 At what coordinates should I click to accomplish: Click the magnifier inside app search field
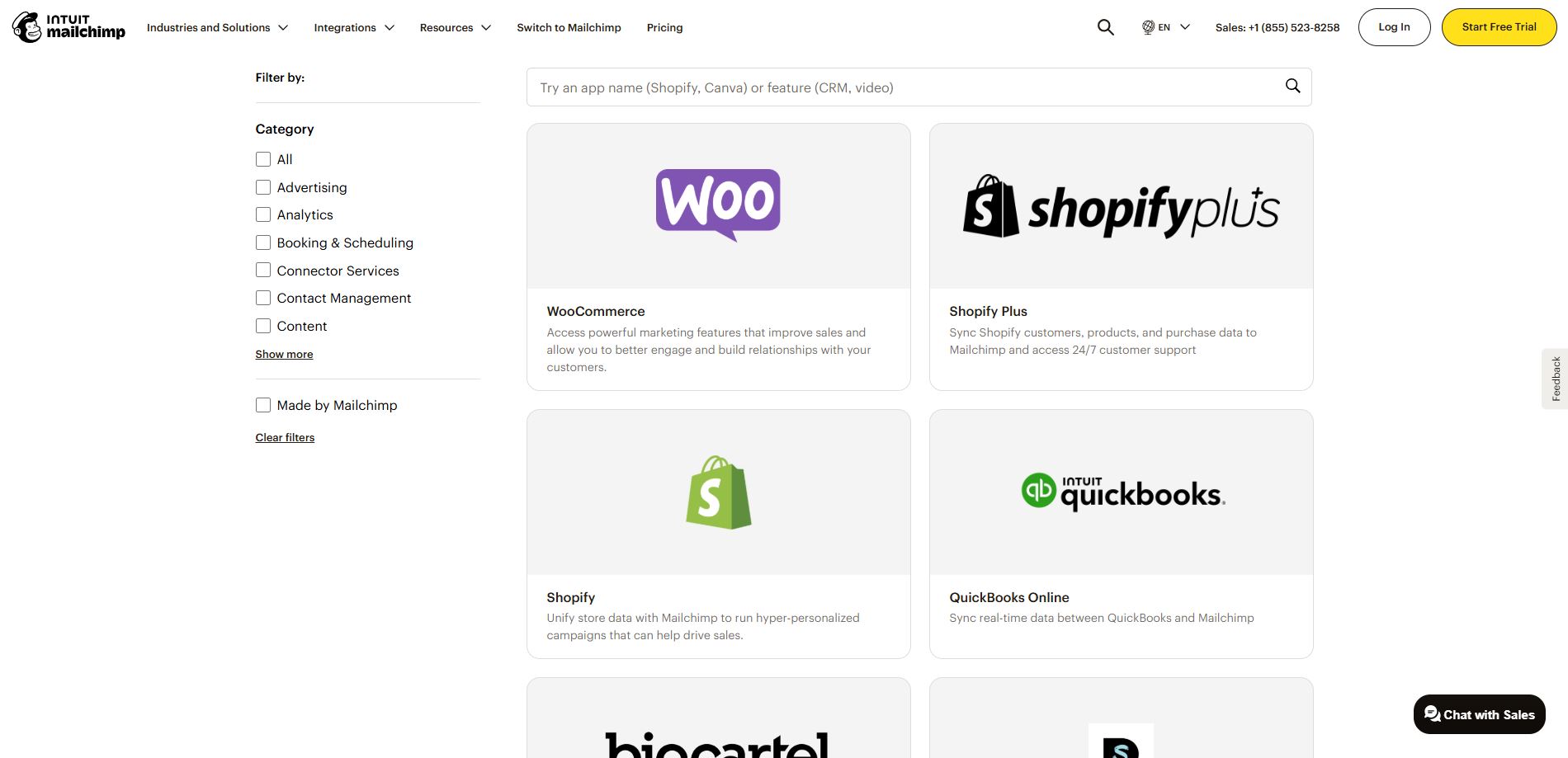click(1292, 86)
